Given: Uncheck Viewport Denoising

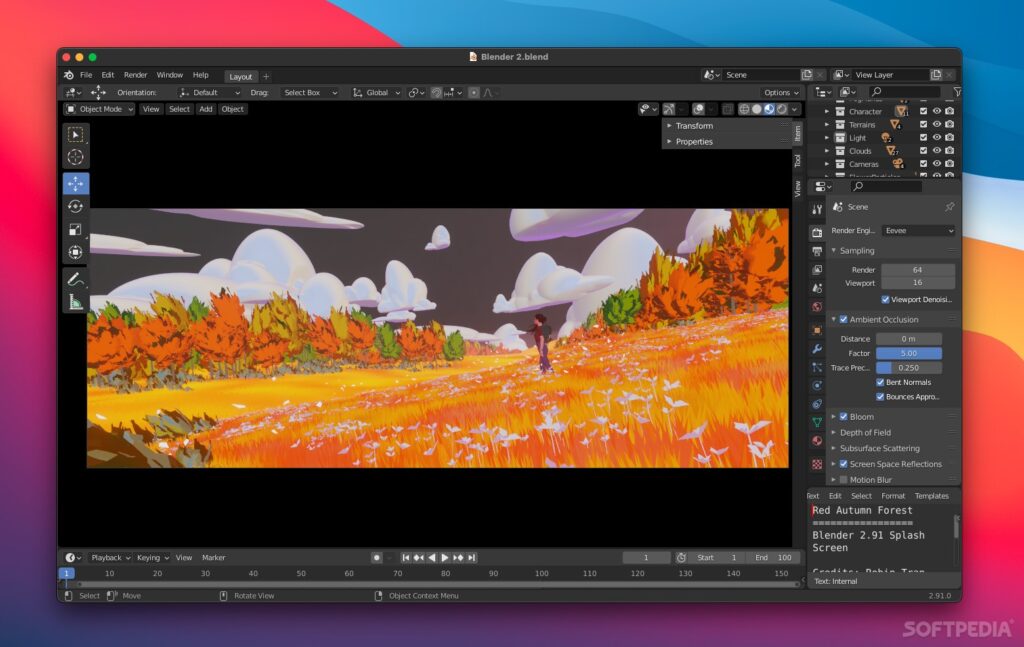Looking at the screenshot, I should click(x=886, y=300).
